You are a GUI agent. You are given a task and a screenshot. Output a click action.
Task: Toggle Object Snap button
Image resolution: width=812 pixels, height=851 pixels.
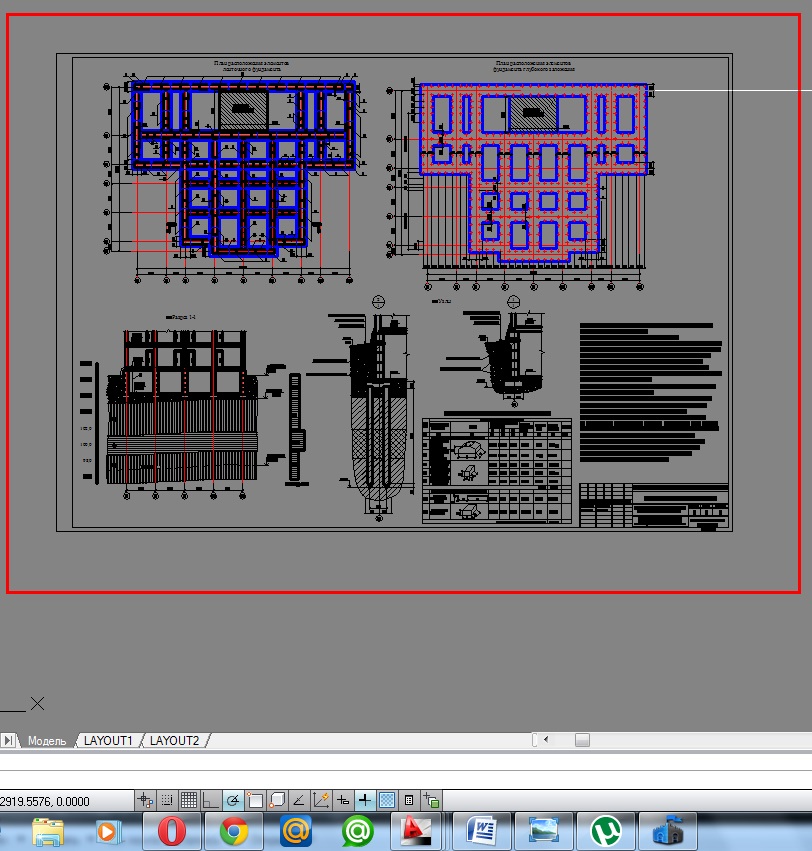click(255, 800)
